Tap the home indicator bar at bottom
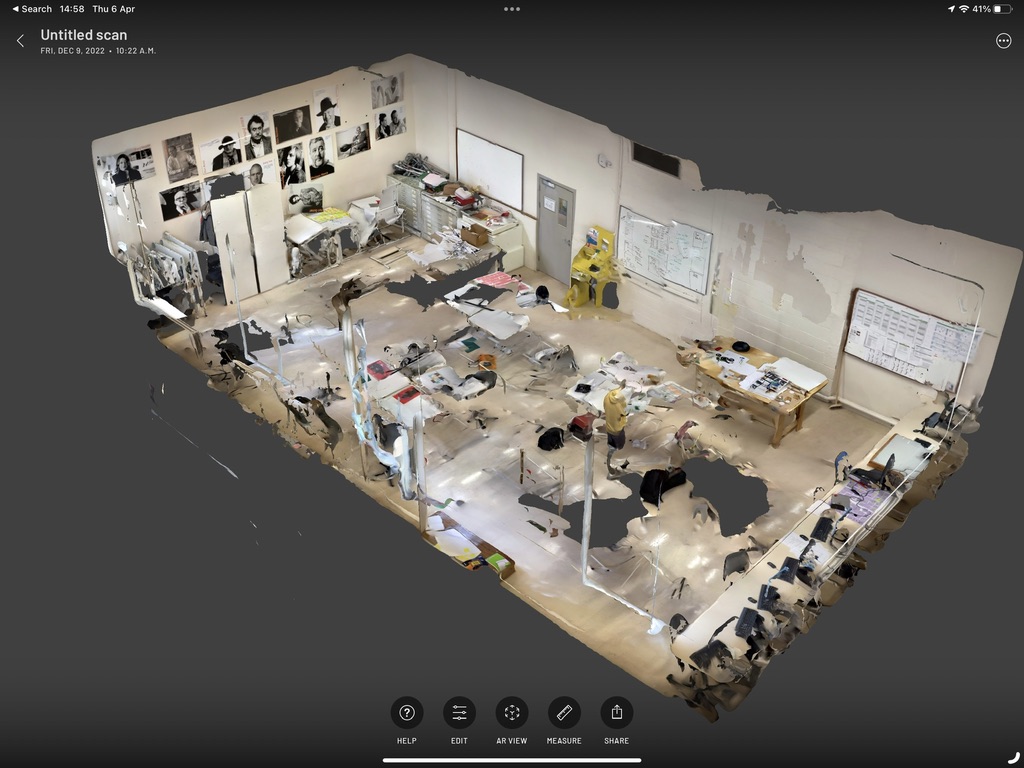The image size is (1024, 768). (512, 760)
